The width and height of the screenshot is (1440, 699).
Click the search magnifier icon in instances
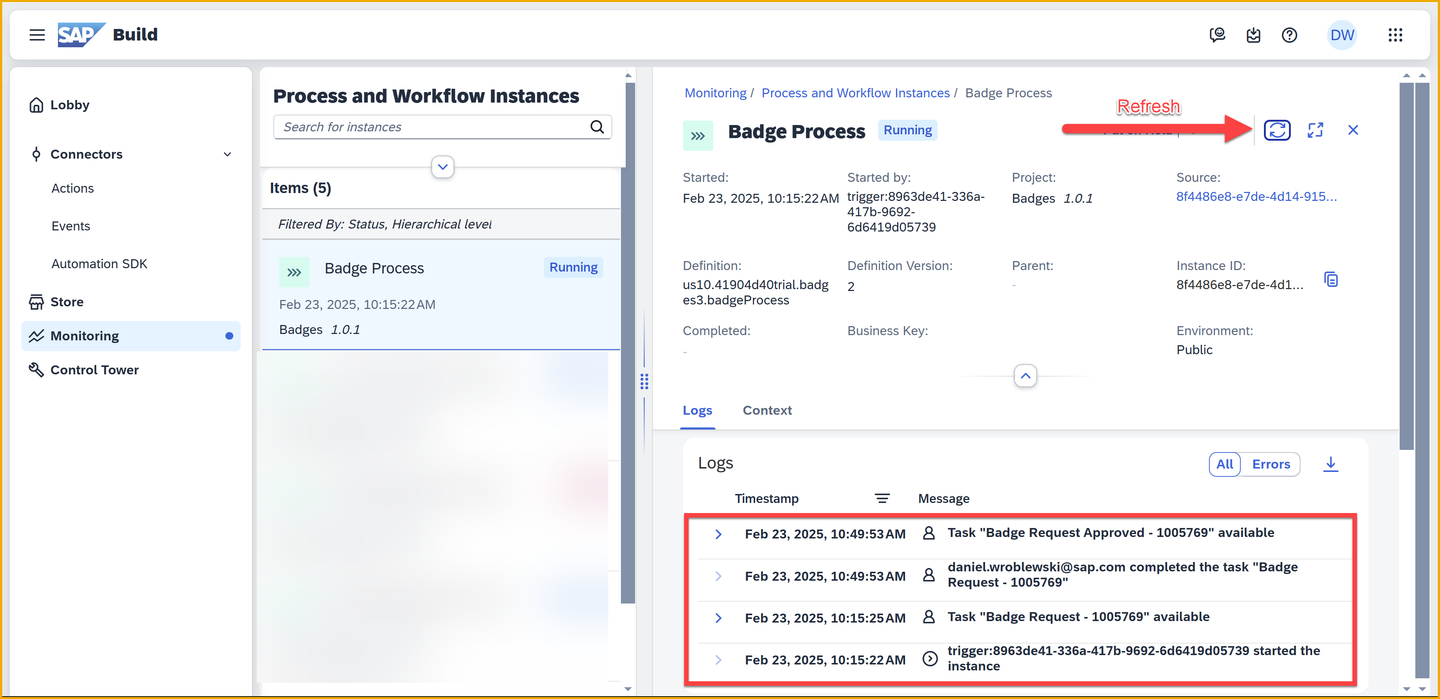pyautogui.click(x=597, y=127)
